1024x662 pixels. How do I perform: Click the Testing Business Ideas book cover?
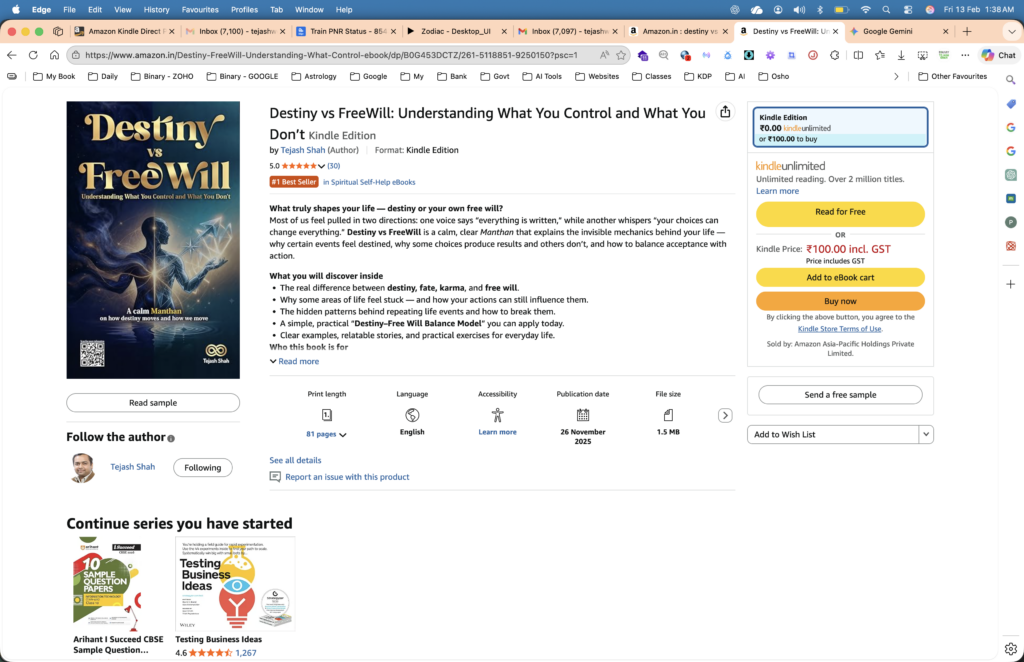(x=236, y=583)
